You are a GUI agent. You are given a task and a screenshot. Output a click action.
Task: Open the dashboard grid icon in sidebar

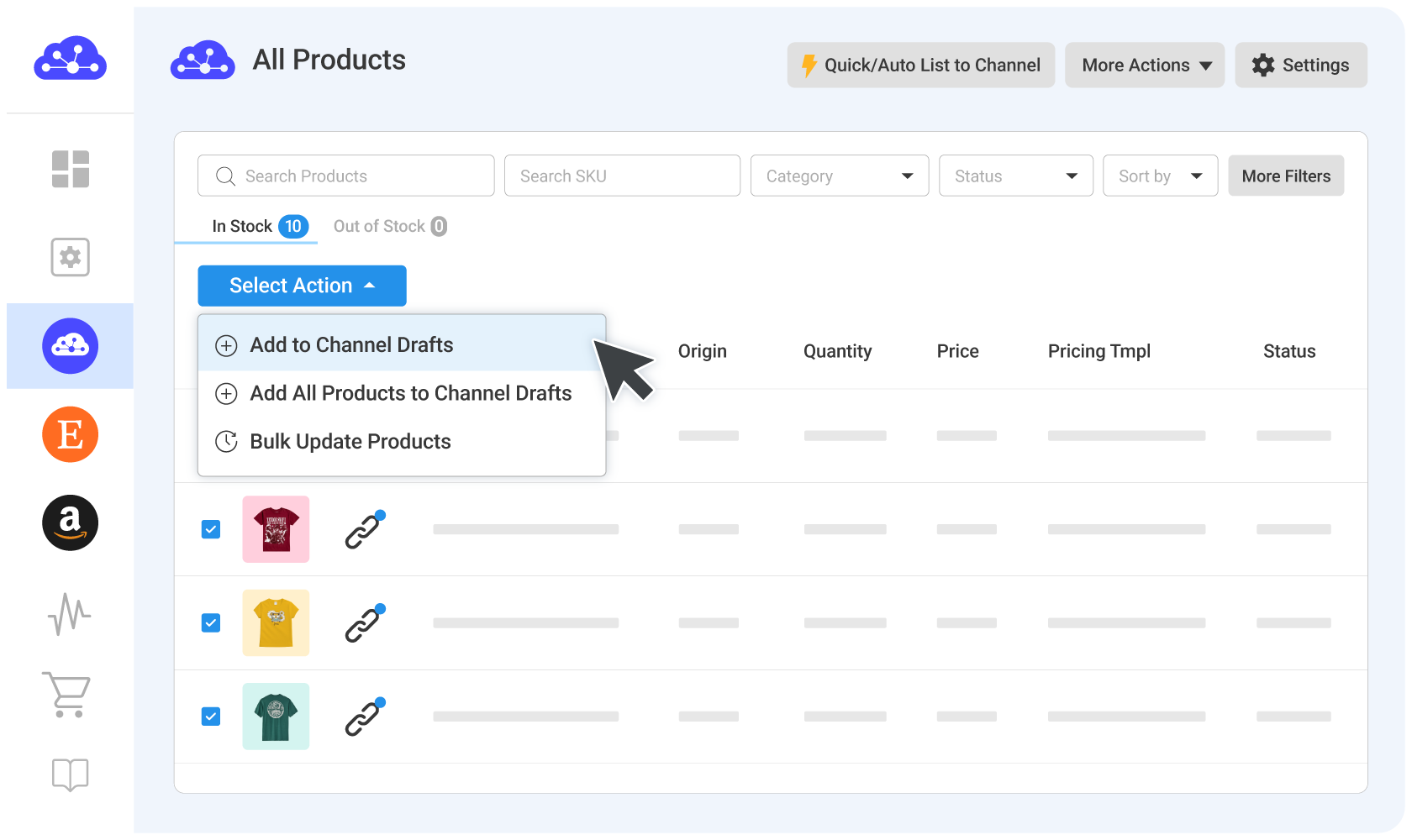pos(71,169)
